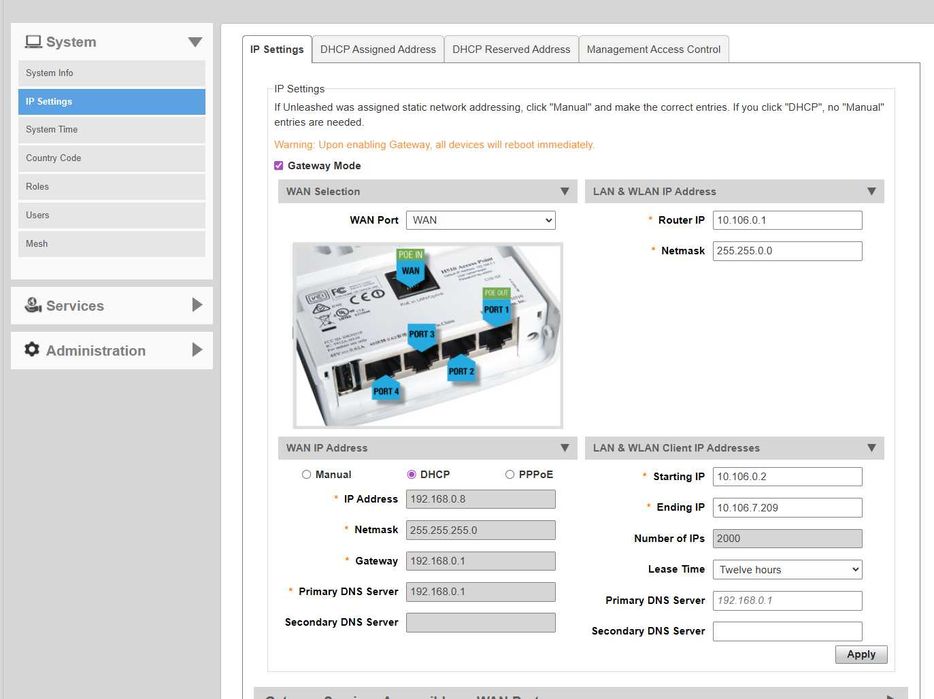Open Management Access Control tab
934x699 pixels.
[x=653, y=49]
